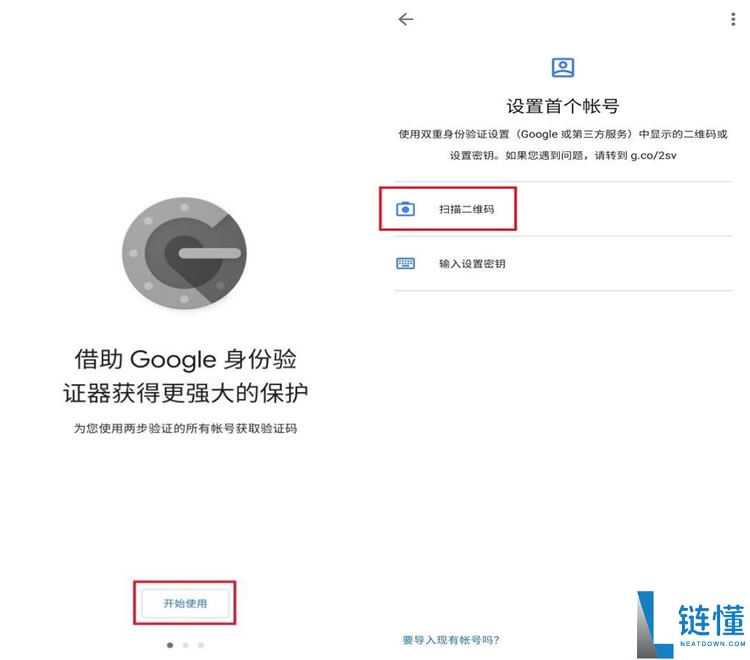Open the three-dot overflow menu
The height and width of the screenshot is (660, 750).
733,19
